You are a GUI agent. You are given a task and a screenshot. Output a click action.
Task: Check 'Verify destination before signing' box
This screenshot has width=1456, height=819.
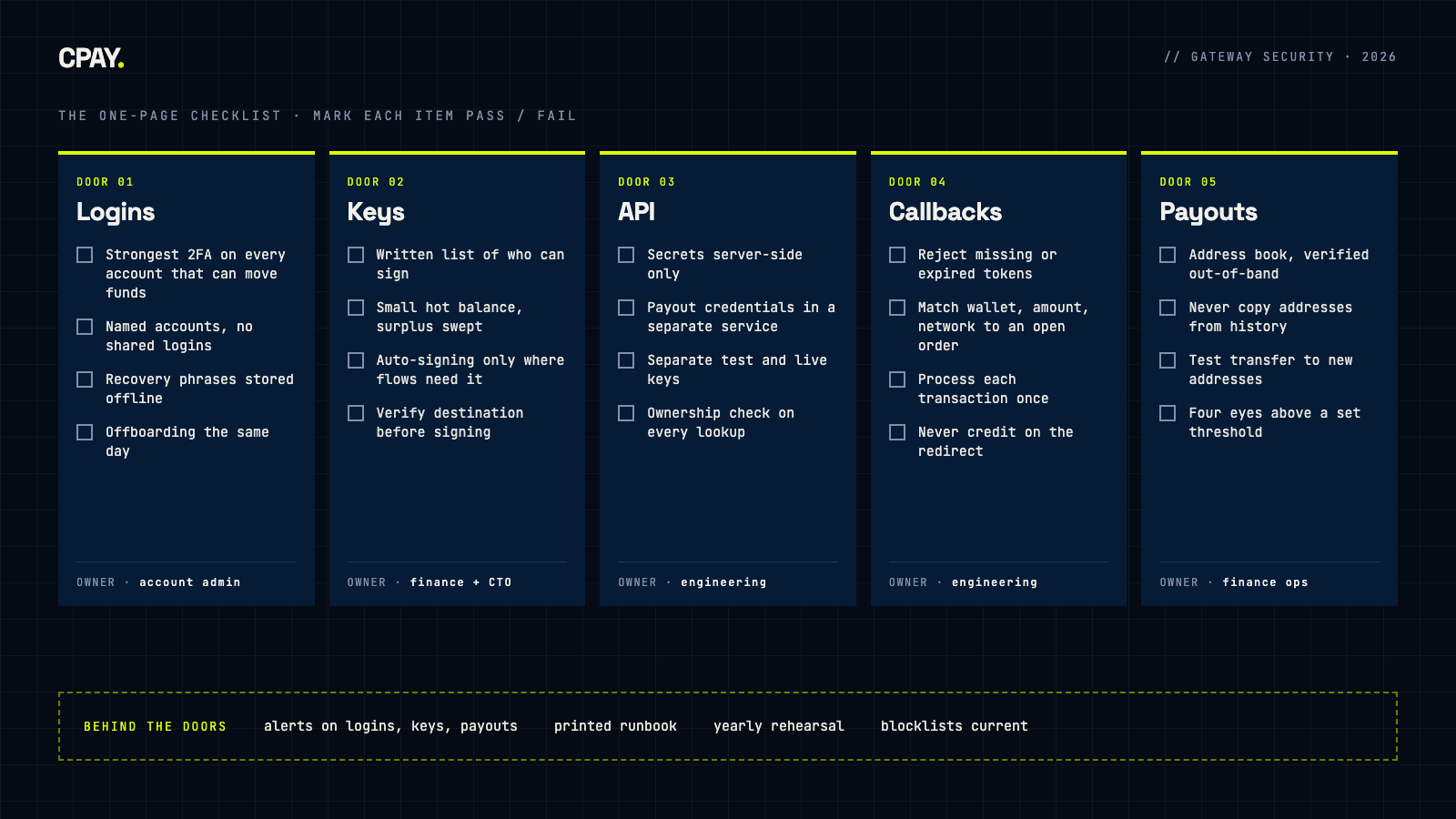pos(356,413)
